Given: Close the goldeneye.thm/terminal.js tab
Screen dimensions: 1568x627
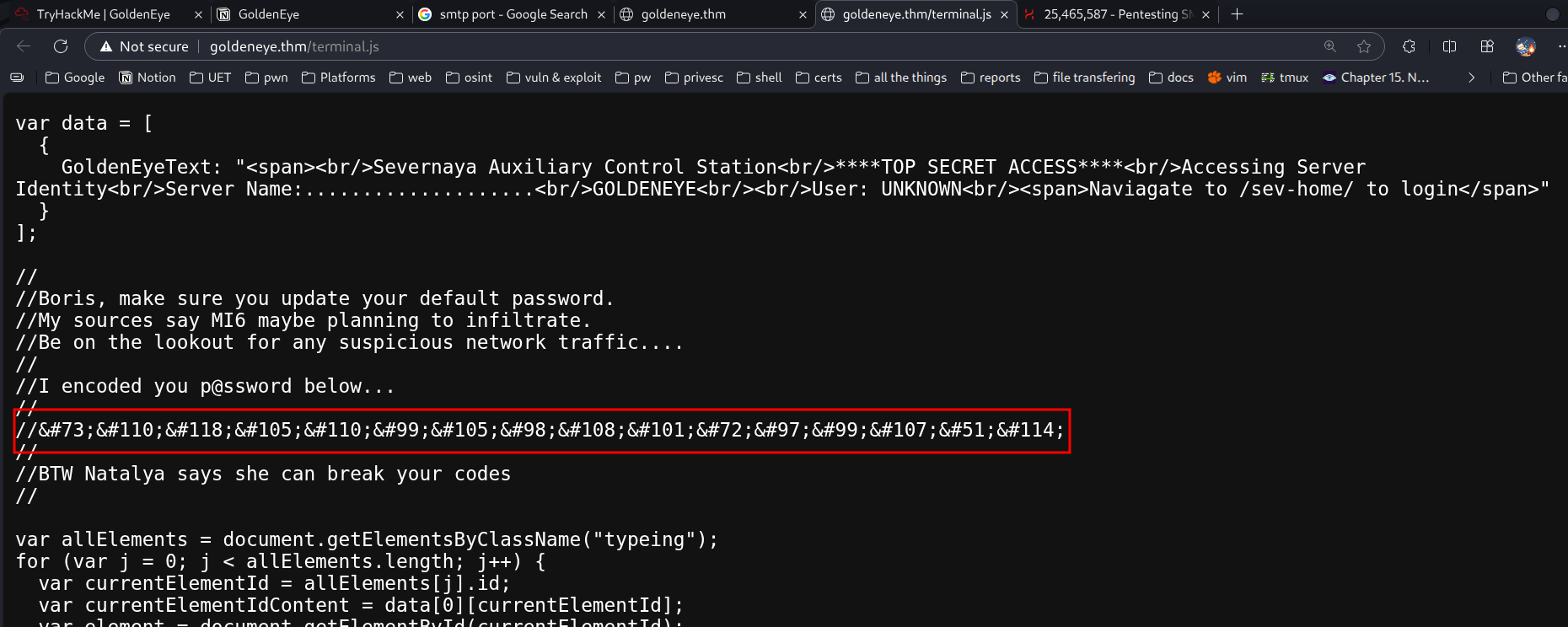Looking at the screenshot, I should point(1004,14).
